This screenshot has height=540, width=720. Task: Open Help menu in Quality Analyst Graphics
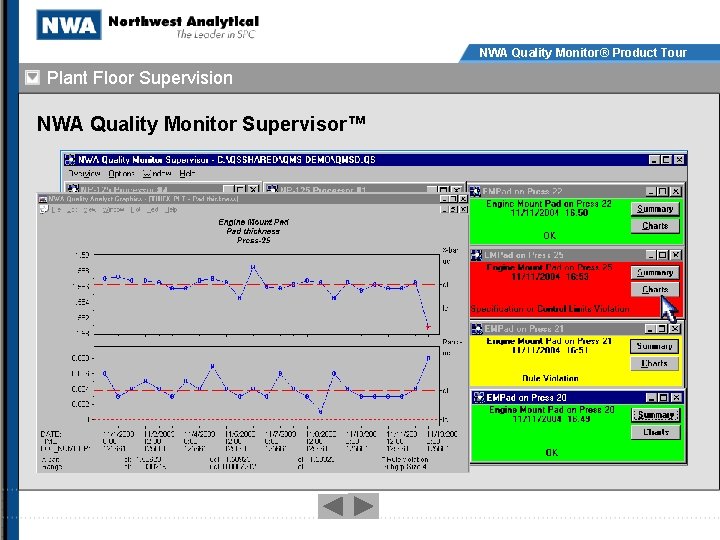(171, 210)
